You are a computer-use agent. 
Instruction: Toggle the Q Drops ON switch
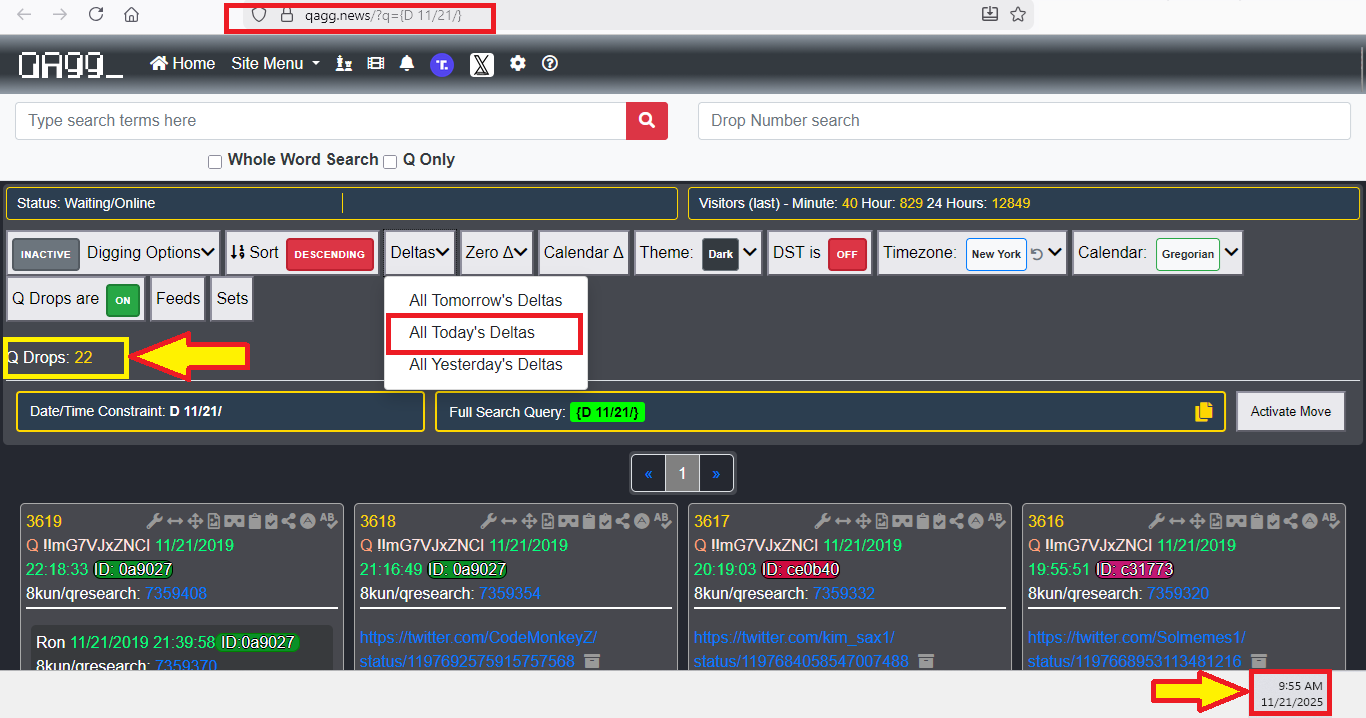[123, 300]
